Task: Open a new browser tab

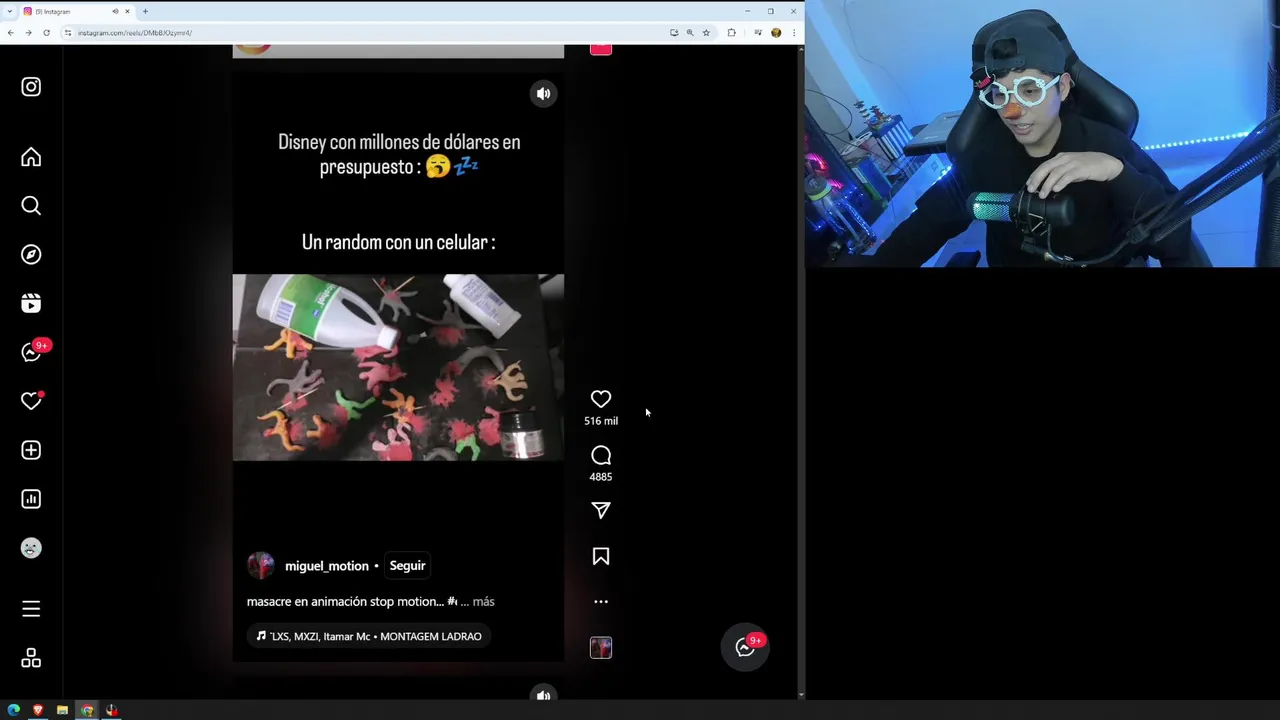Action: click(x=145, y=11)
